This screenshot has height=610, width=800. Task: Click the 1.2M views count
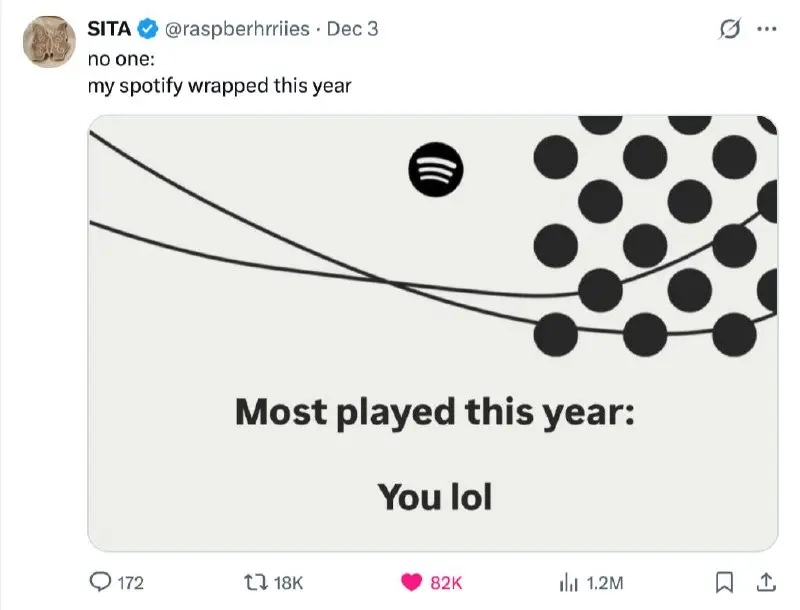pyautogui.click(x=604, y=582)
